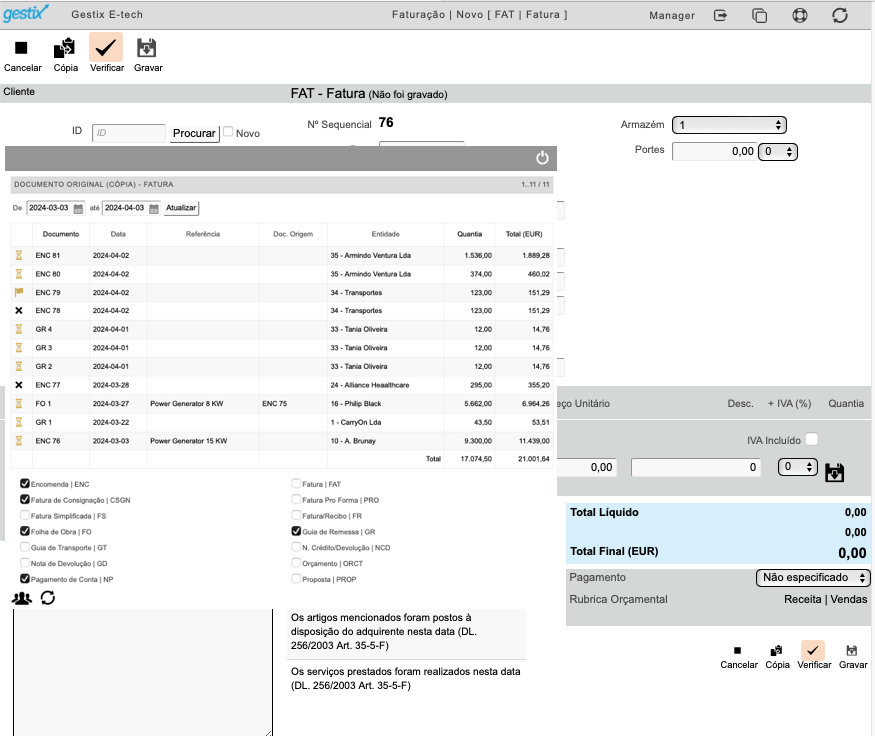The height and width of the screenshot is (736, 875).
Task: Close the popup with the power icon
Action: pos(542,158)
